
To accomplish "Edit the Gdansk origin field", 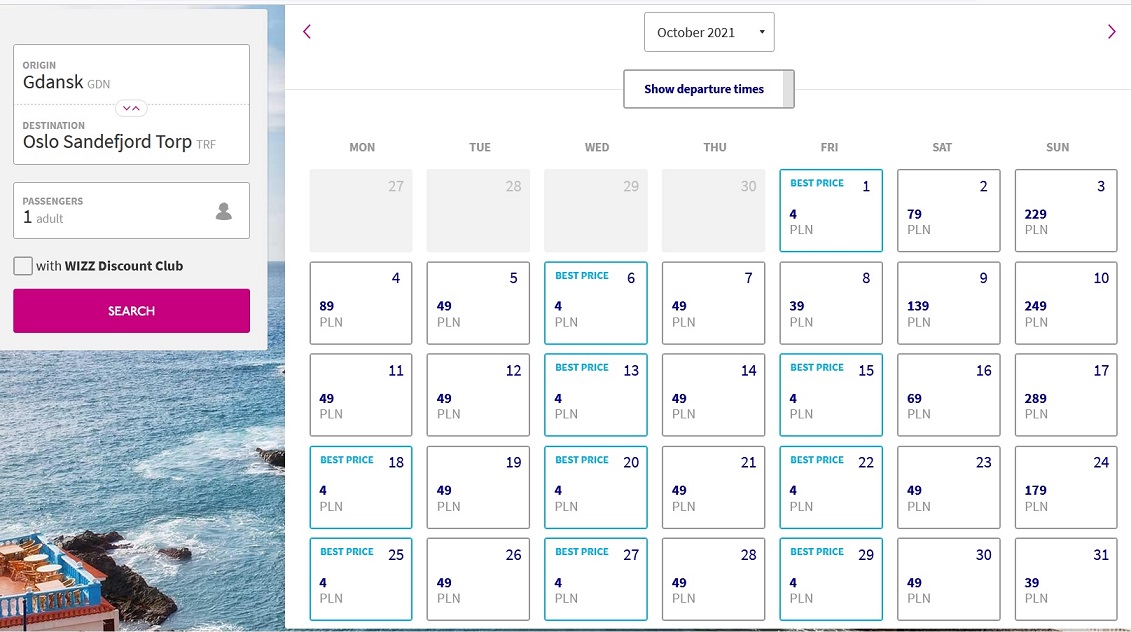I will coord(131,75).
